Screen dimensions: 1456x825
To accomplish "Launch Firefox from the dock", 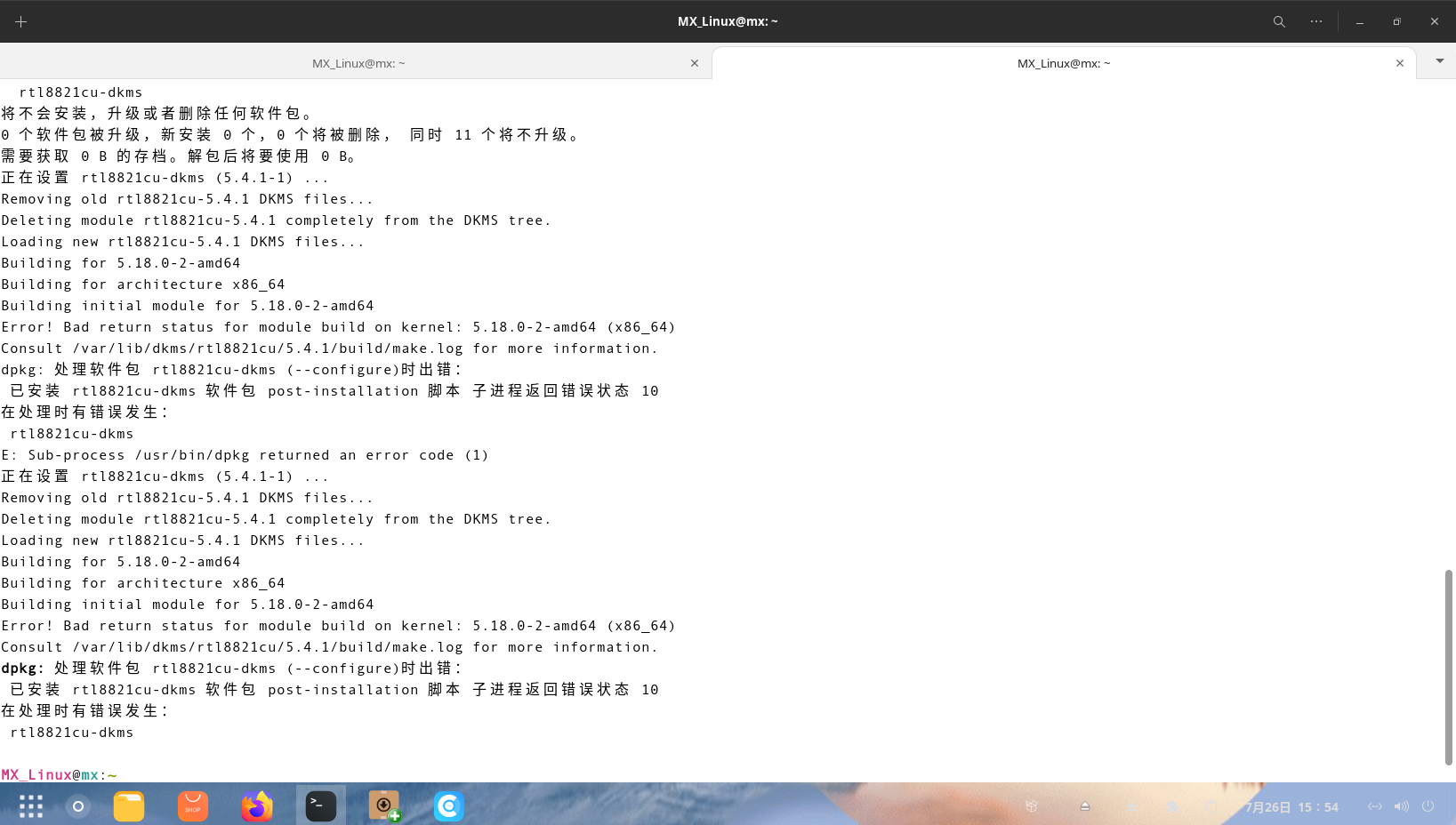I will click(257, 806).
